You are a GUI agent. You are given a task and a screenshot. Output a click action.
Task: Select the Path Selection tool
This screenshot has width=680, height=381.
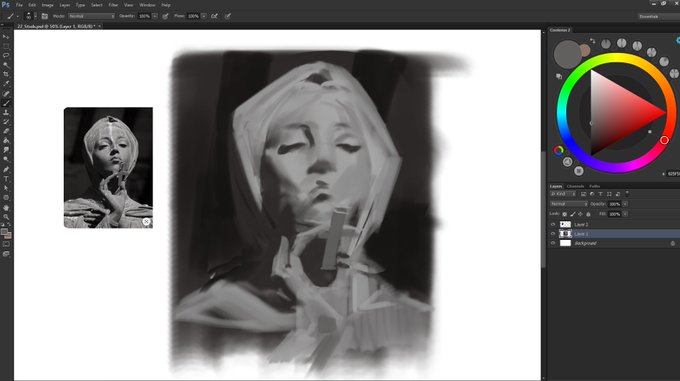[x=6, y=188]
